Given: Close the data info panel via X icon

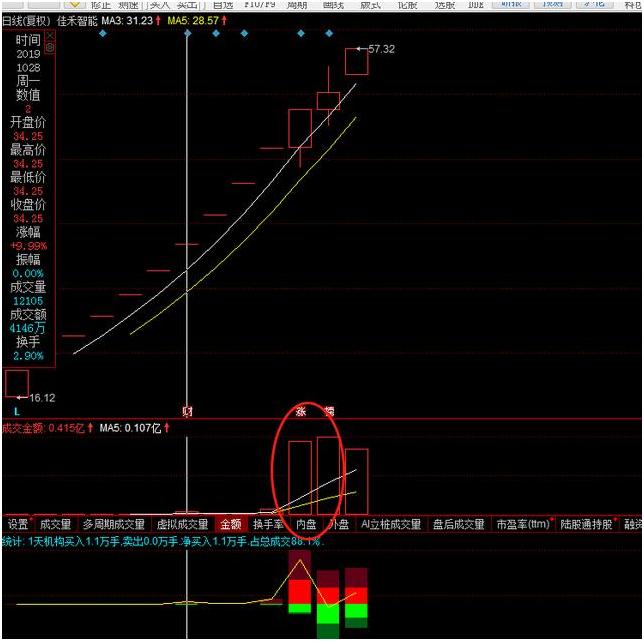Looking at the screenshot, I should click(50, 36).
